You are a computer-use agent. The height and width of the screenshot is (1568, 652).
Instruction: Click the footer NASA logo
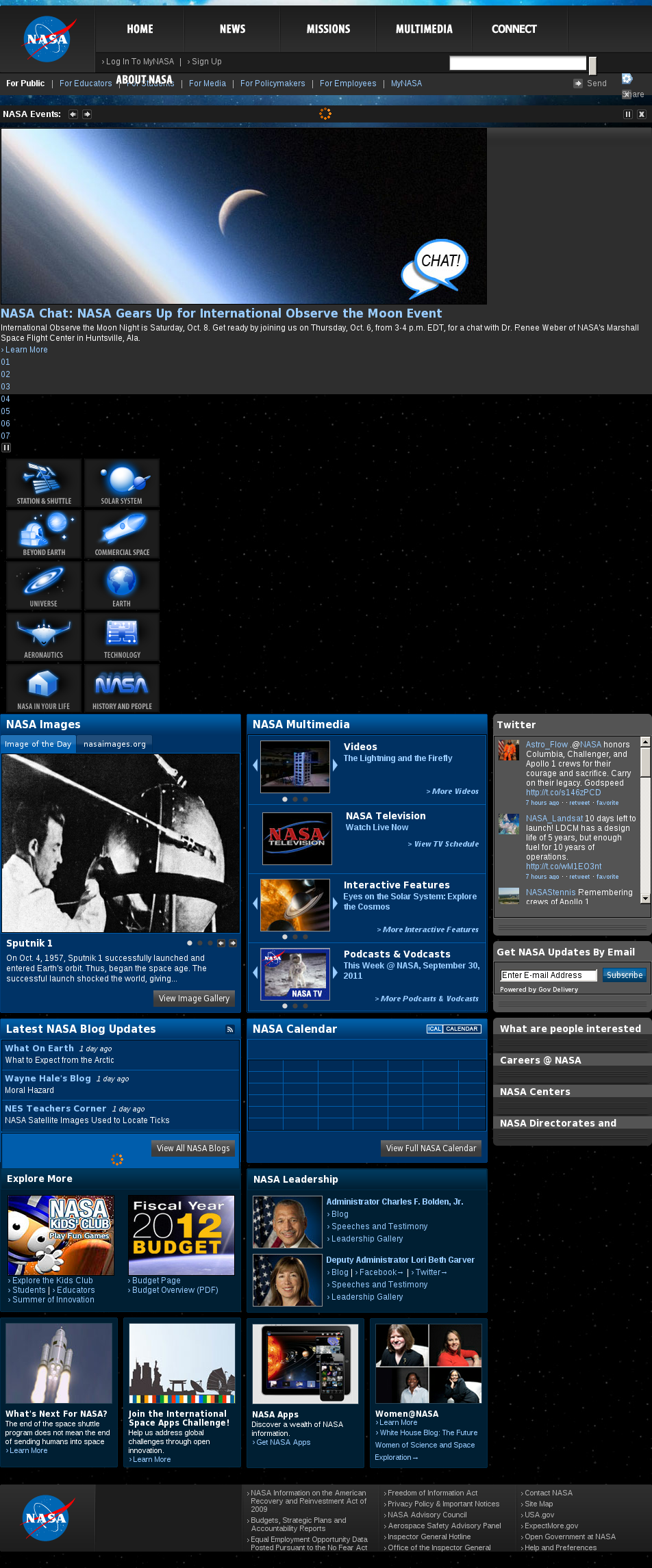coord(48,1518)
